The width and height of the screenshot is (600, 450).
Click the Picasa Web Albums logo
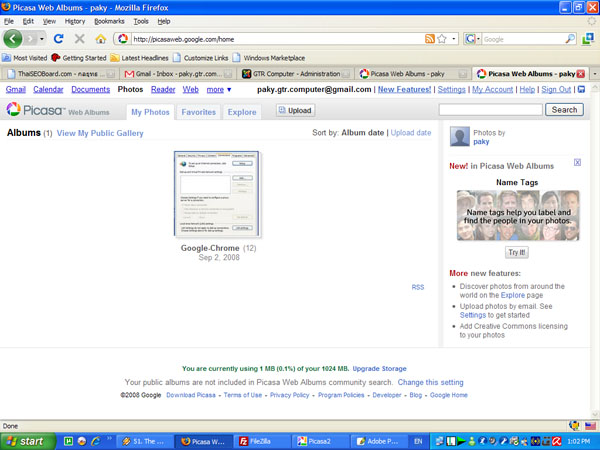coord(58,110)
